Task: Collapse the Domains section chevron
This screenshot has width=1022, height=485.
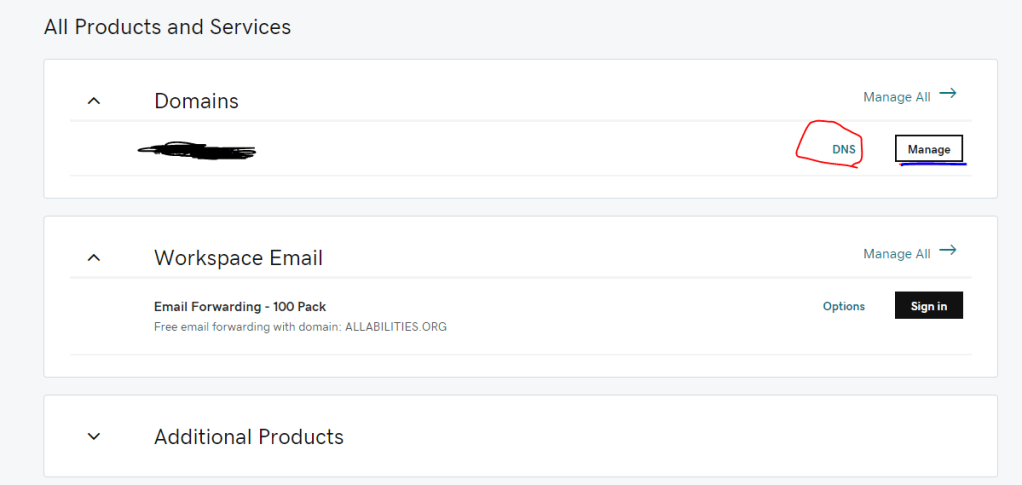Action: point(94,100)
